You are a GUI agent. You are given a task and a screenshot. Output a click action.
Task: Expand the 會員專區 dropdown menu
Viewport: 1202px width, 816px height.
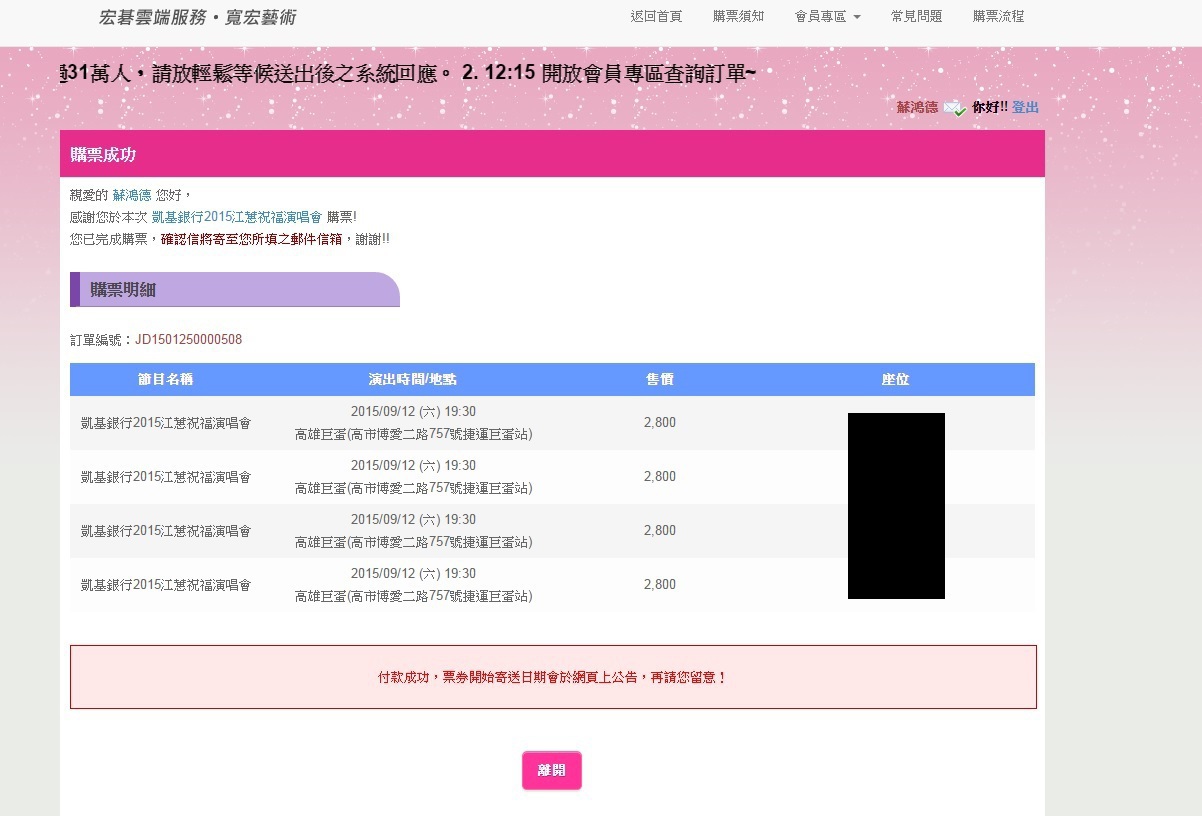point(827,17)
